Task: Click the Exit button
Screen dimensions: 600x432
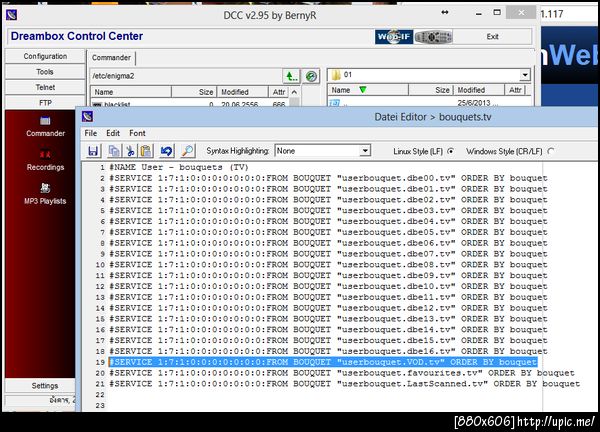Action: pos(492,37)
